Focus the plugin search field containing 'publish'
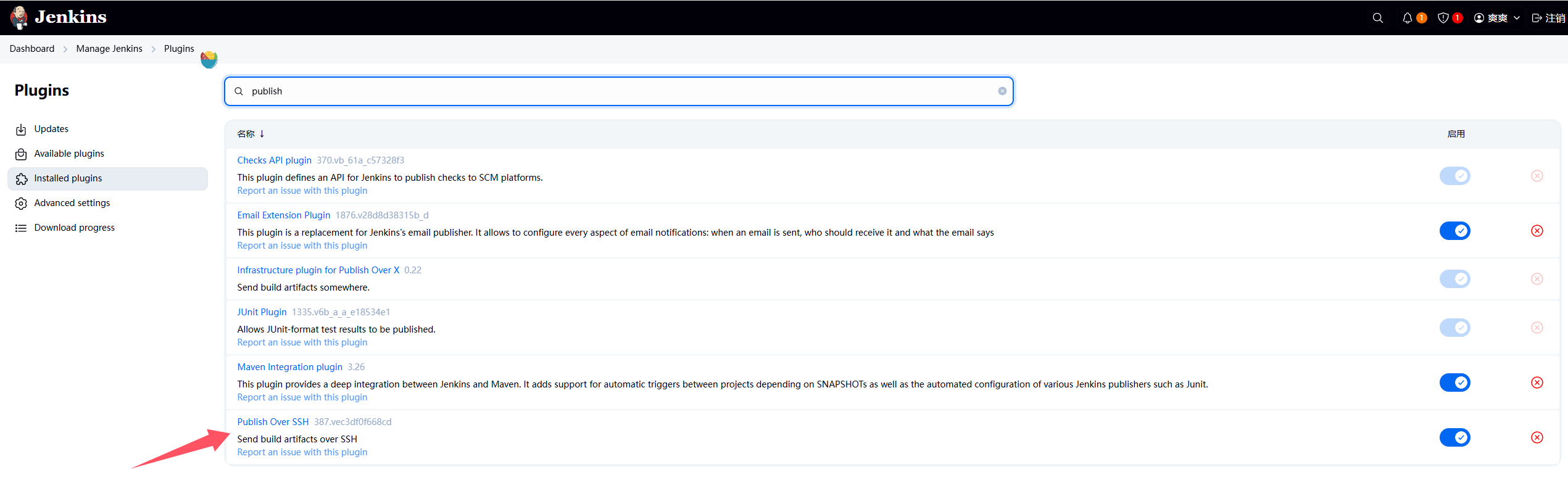1568x488 pixels. point(619,91)
